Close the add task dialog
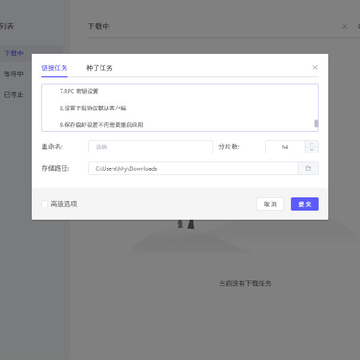The height and width of the screenshot is (360, 360). coord(315,68)
